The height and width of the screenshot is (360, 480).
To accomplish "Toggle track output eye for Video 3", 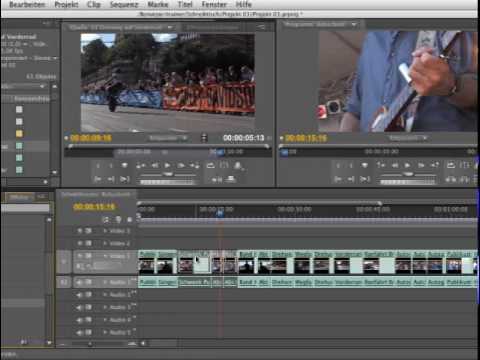I will coord(80,231).
